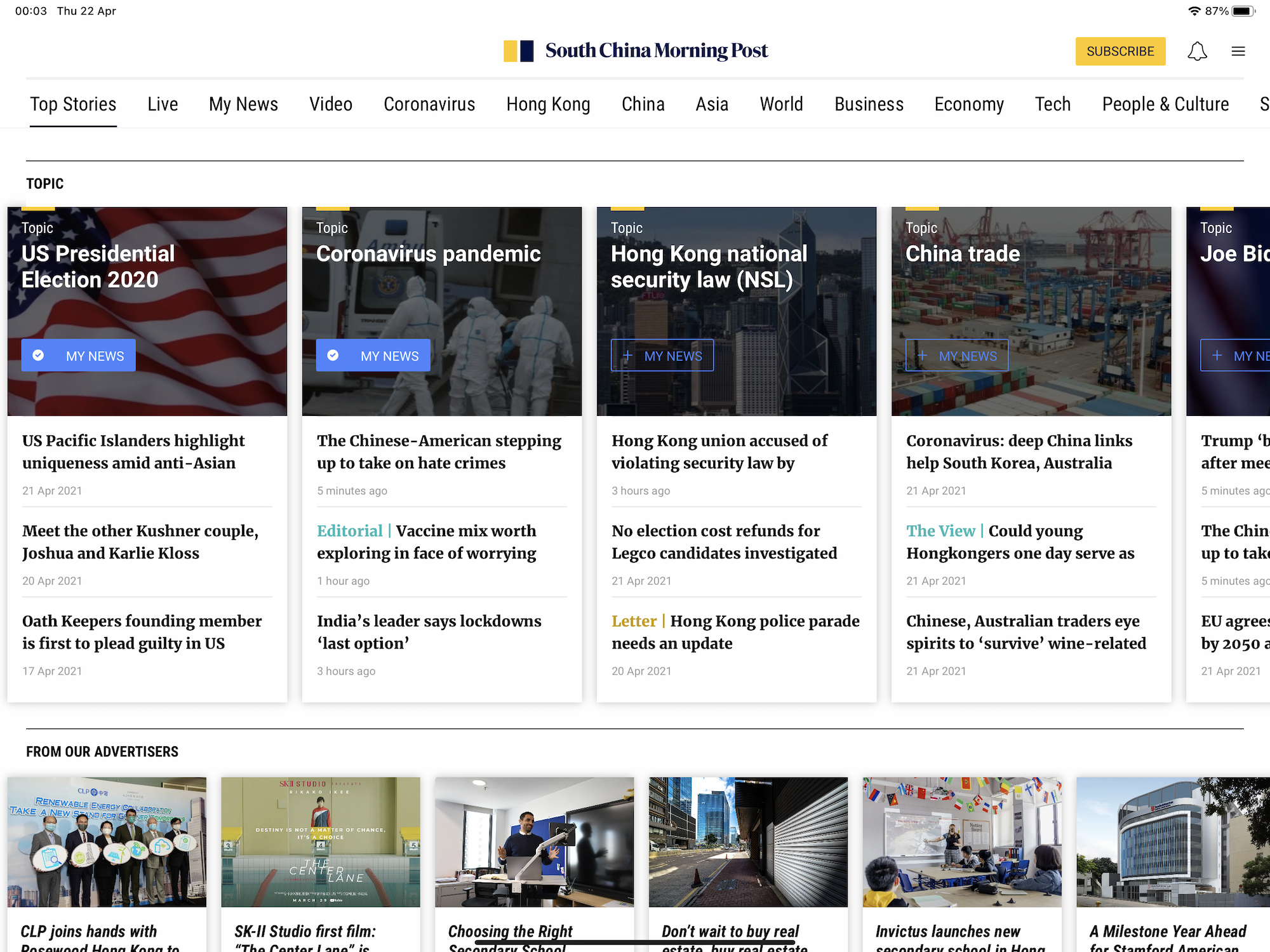The image size is (1270, 952).
Task: Open Stamford American 'Milestone Year Ahead' thumbnail
Action: [x=1173, y=841]
